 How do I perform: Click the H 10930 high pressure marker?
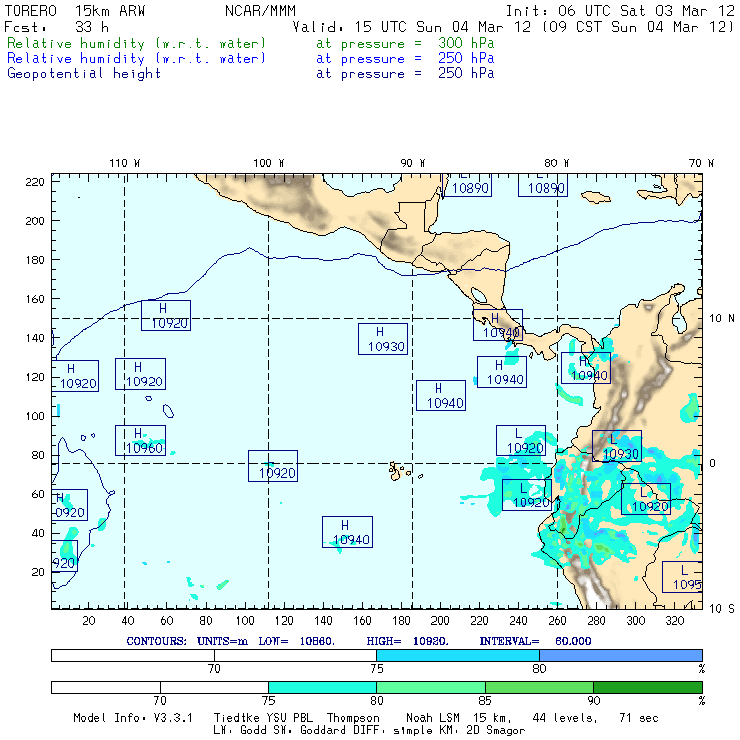[383, 339]
